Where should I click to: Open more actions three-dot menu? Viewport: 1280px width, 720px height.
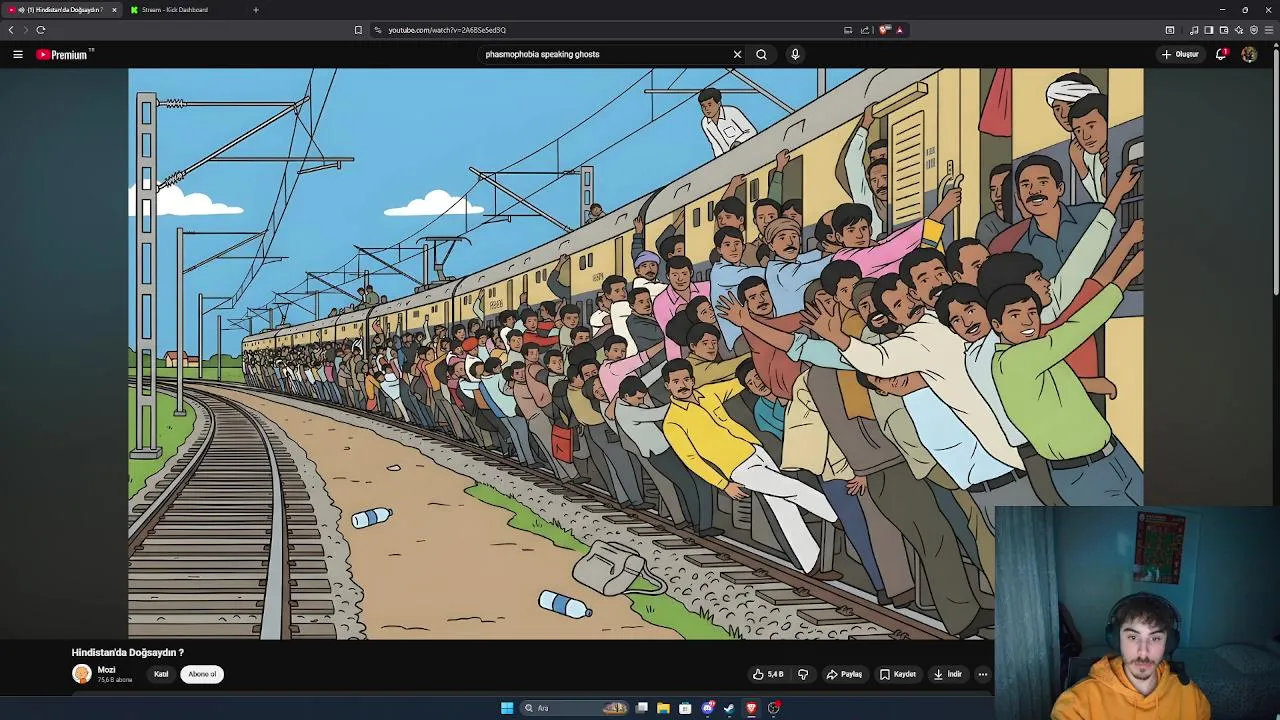pos(982,674)
